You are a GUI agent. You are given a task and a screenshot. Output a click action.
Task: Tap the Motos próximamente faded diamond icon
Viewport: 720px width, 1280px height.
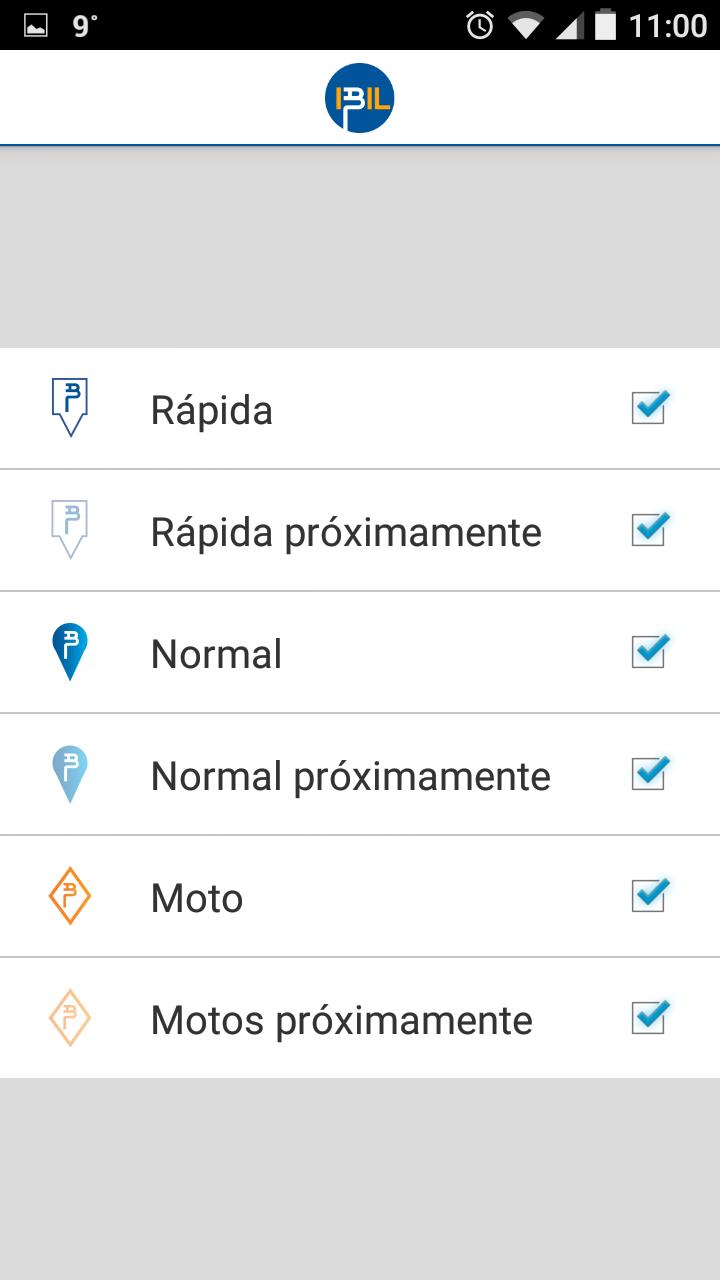click(69, 1017)
